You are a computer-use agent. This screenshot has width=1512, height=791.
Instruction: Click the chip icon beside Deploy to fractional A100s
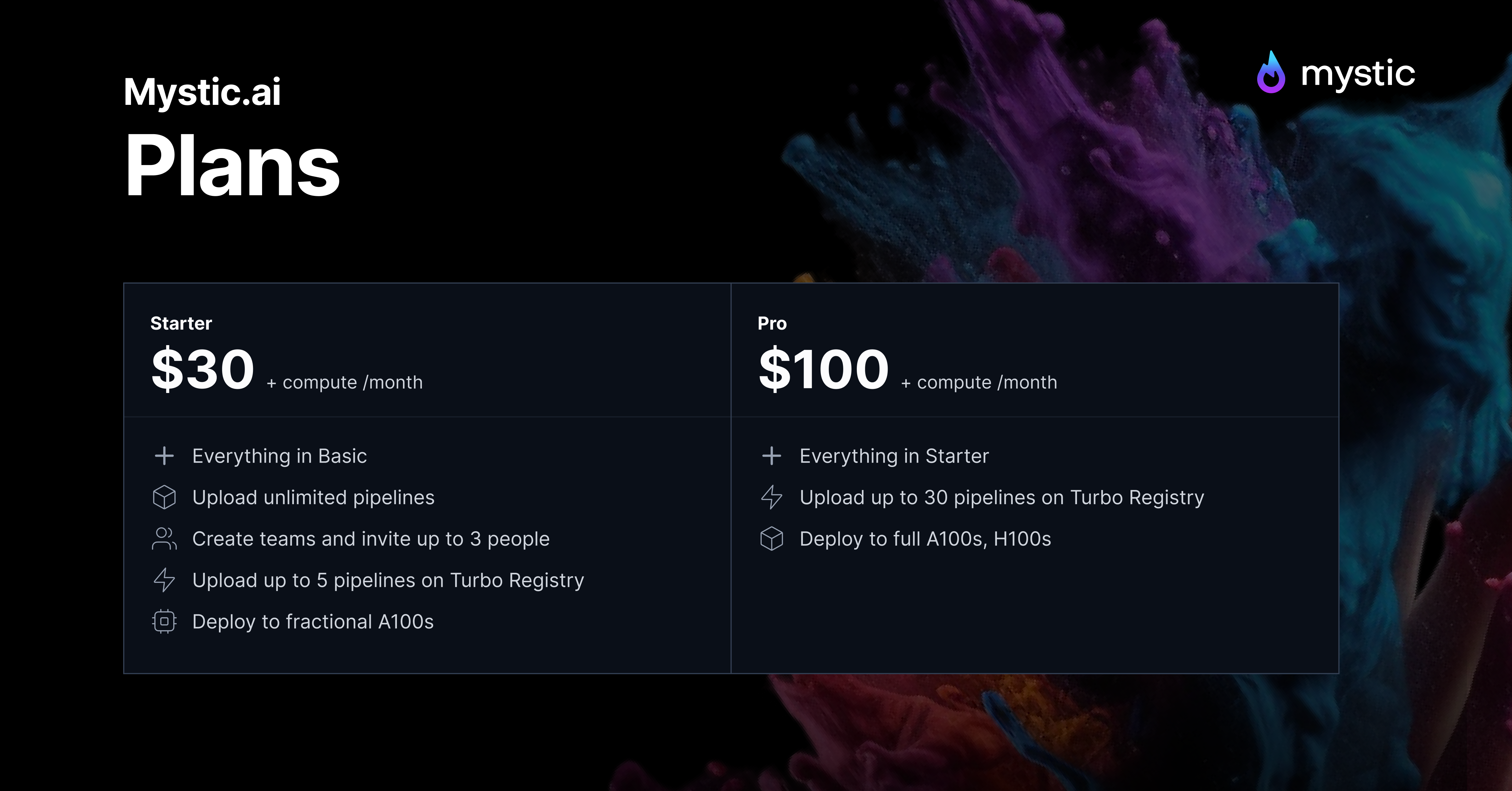point(164,621)
